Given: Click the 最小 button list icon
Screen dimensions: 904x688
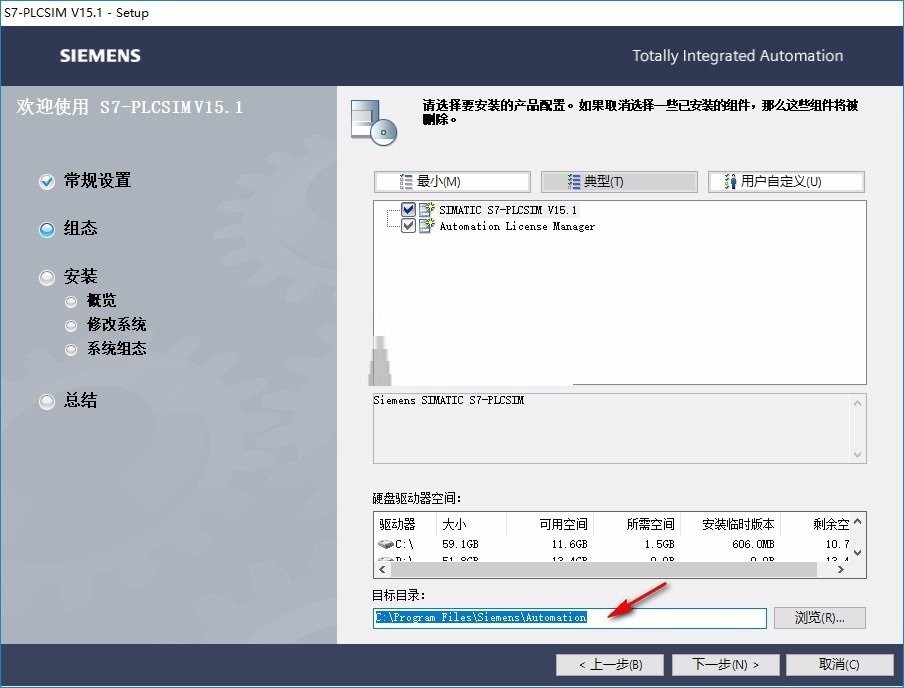Looking at the screenshot, I should 406,182.
